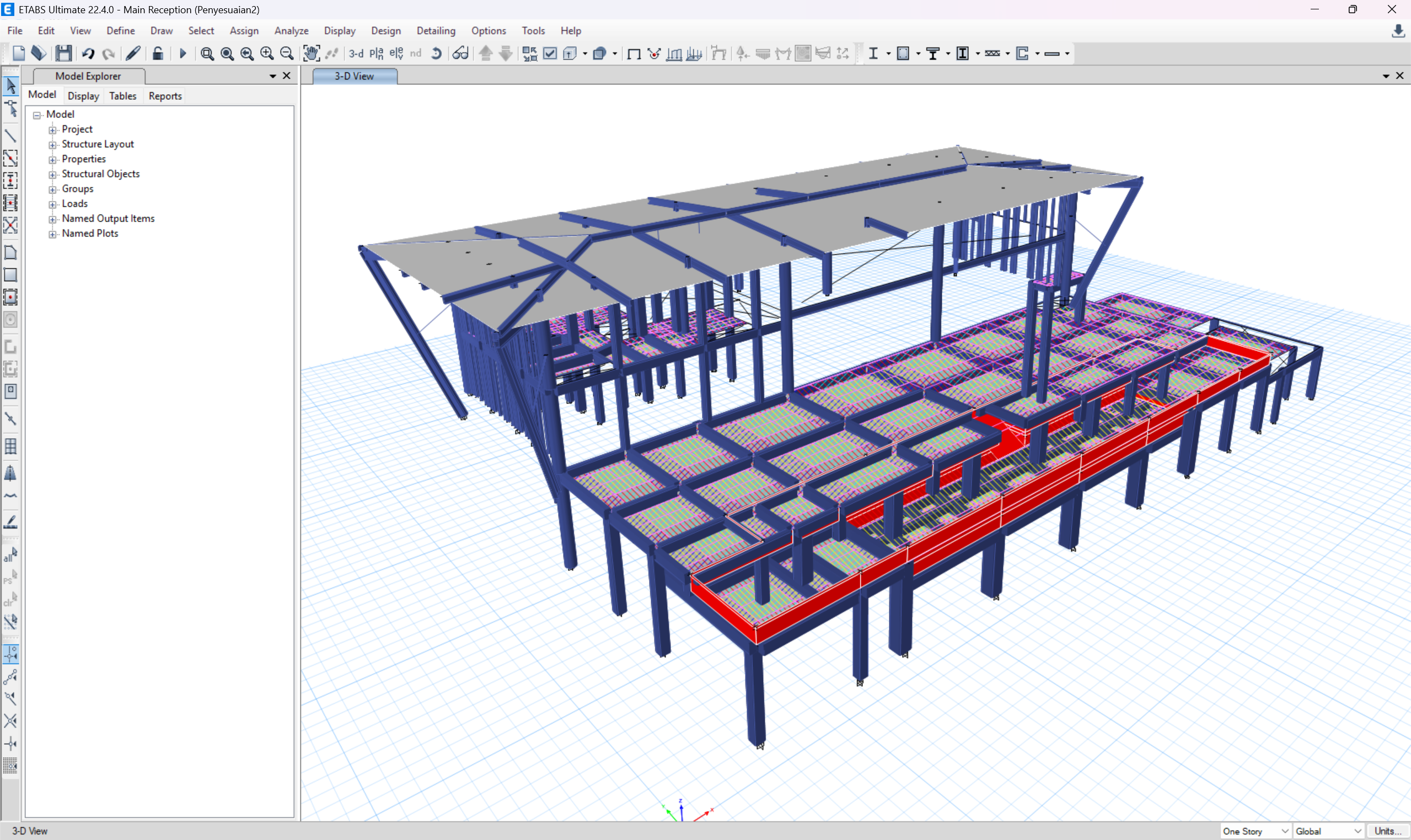Click the Set Display Options checkbox icon
1411x840 pixels.
(550, 53)
